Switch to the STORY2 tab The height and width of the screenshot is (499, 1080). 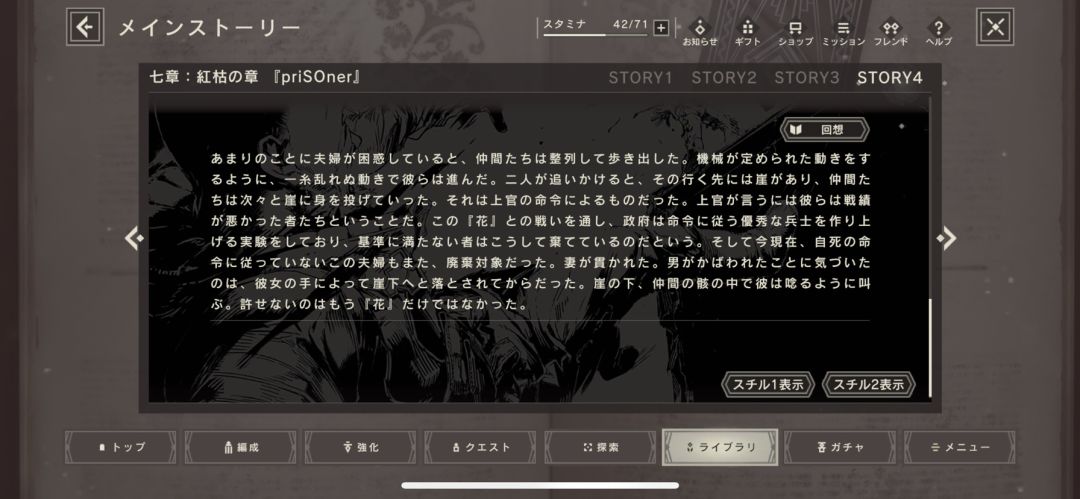tap(724, 78)
